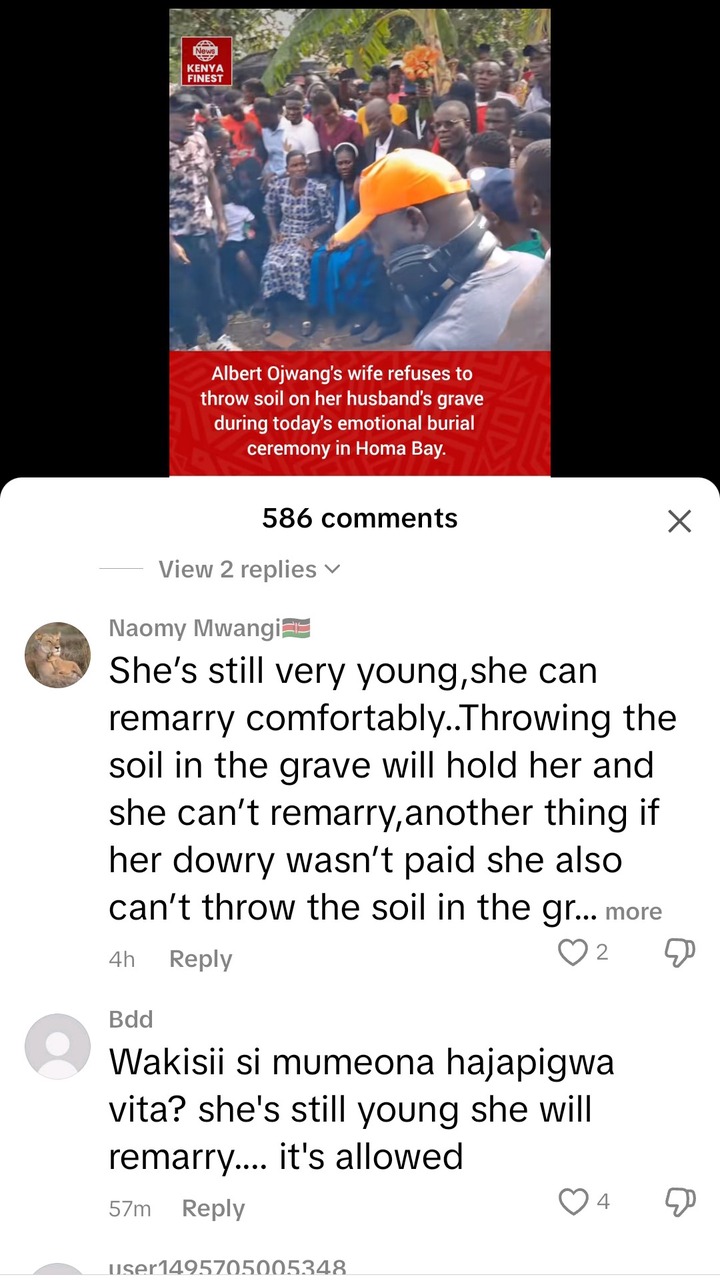Reply to Naomy Mwangi's comment

200,959
